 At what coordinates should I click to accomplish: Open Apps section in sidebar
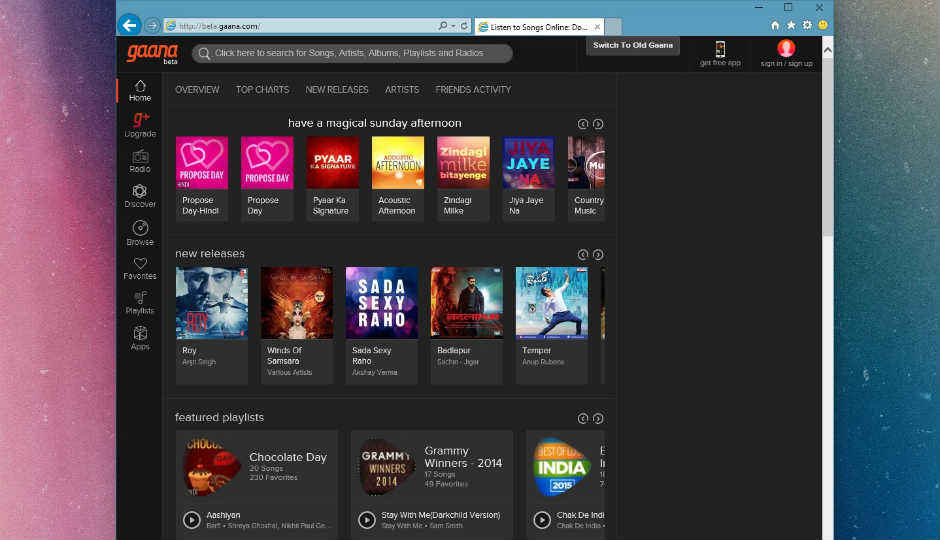(140, 338)
